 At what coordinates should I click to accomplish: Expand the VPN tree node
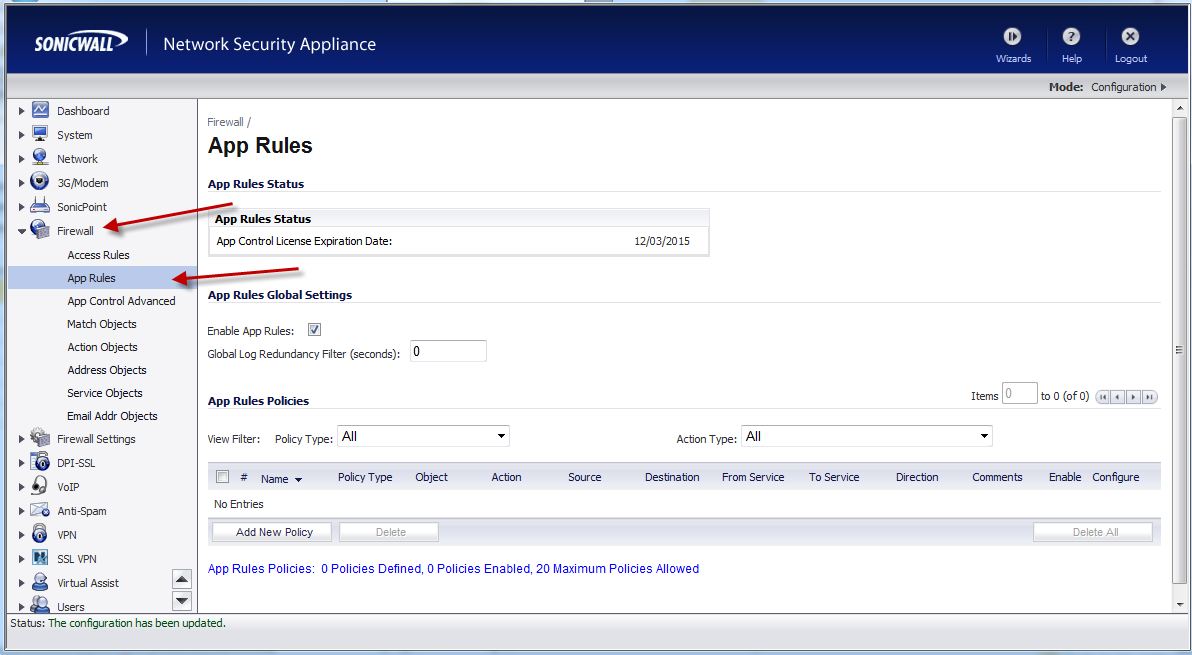[x=21, y=536]
